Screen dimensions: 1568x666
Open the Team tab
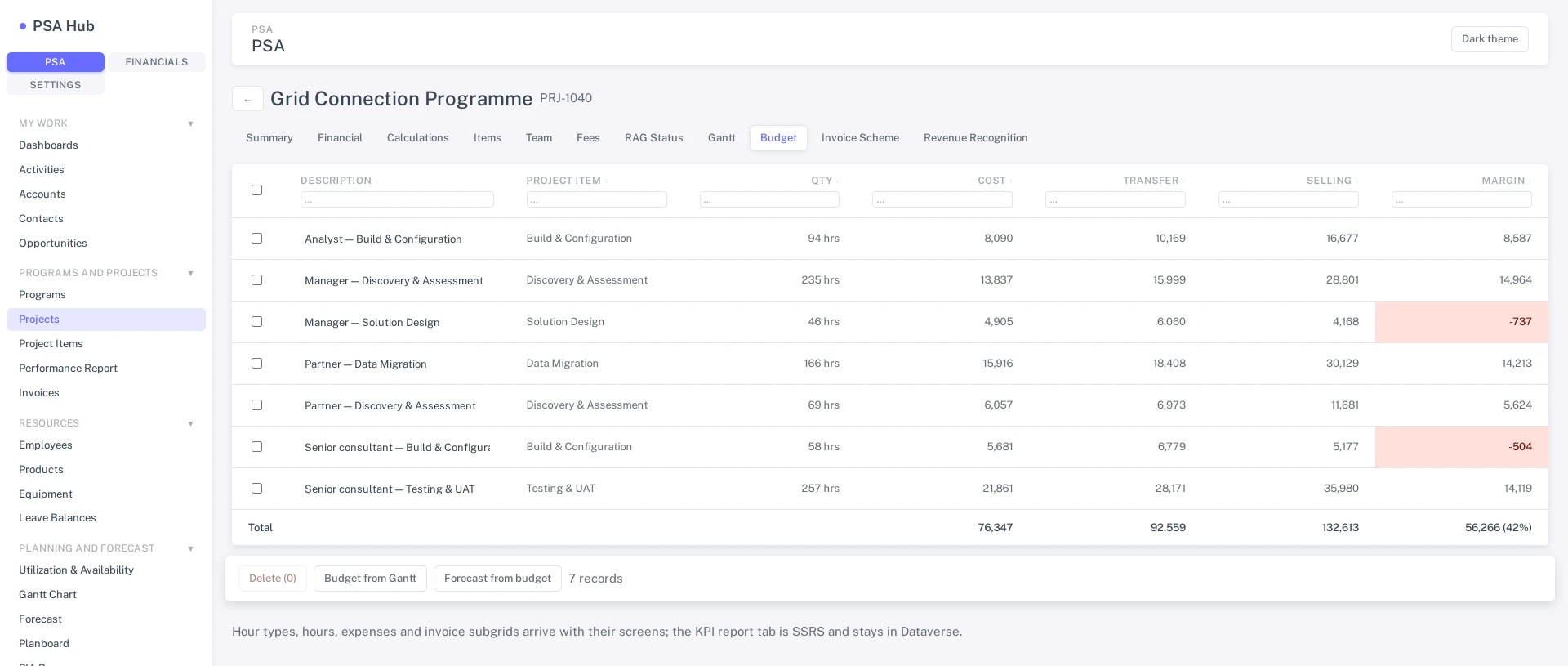(539, 138)
